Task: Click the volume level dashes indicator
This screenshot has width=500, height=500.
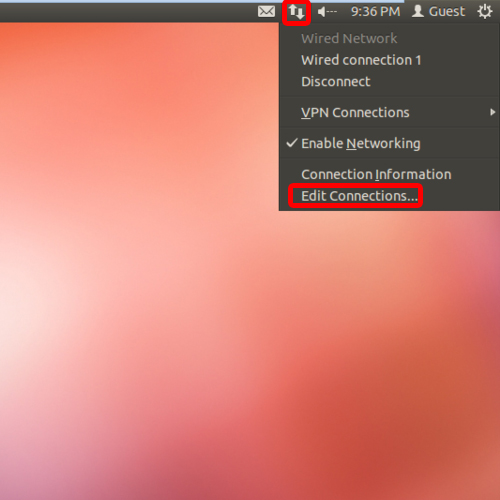Action: pyautogui.click(x=332, y=12)
